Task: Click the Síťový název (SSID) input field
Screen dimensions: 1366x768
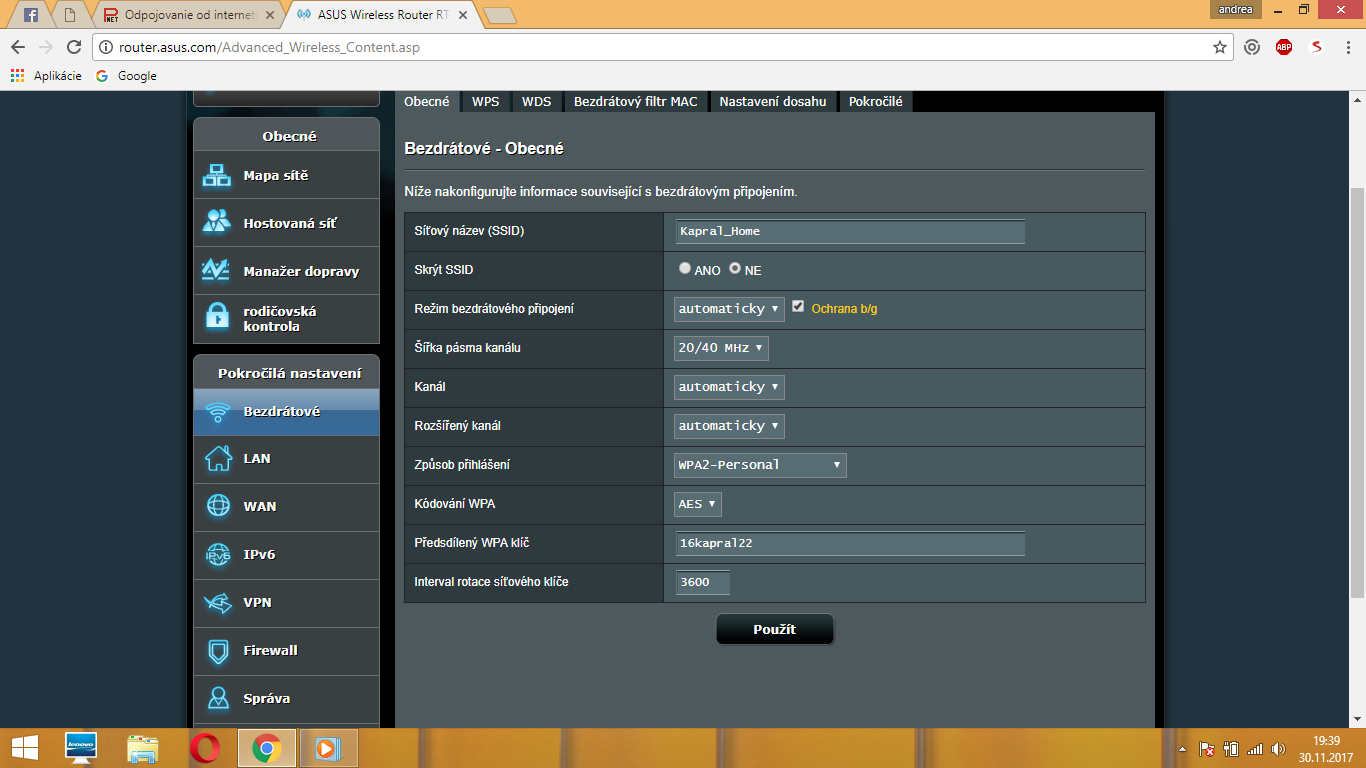Action: point(850,231)
